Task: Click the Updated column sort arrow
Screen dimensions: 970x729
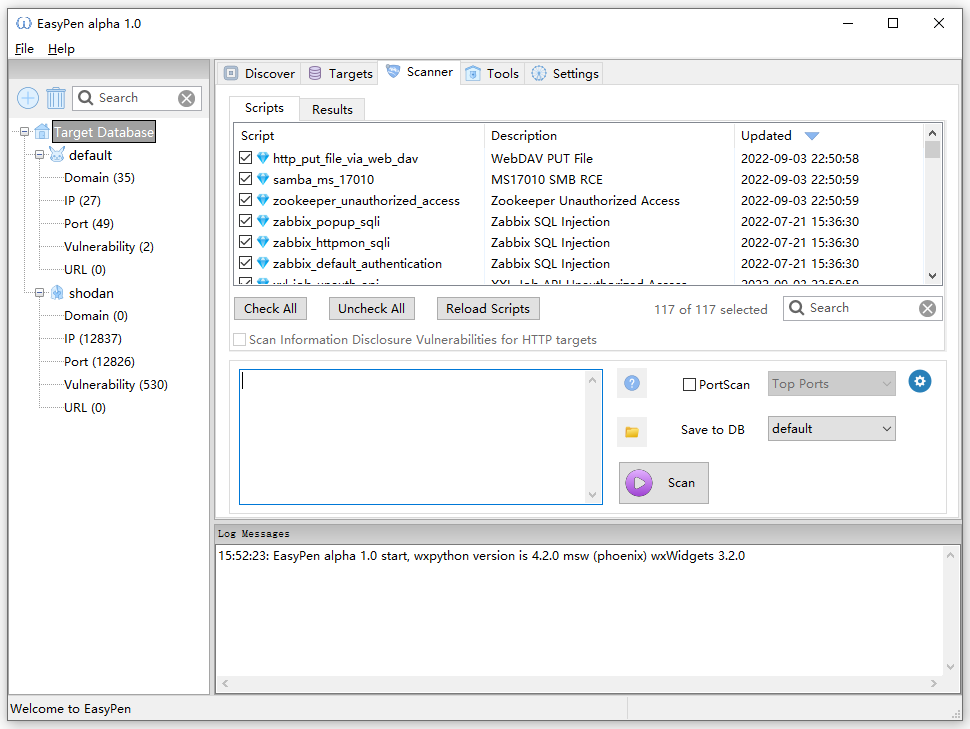Action: coord(812,135)
